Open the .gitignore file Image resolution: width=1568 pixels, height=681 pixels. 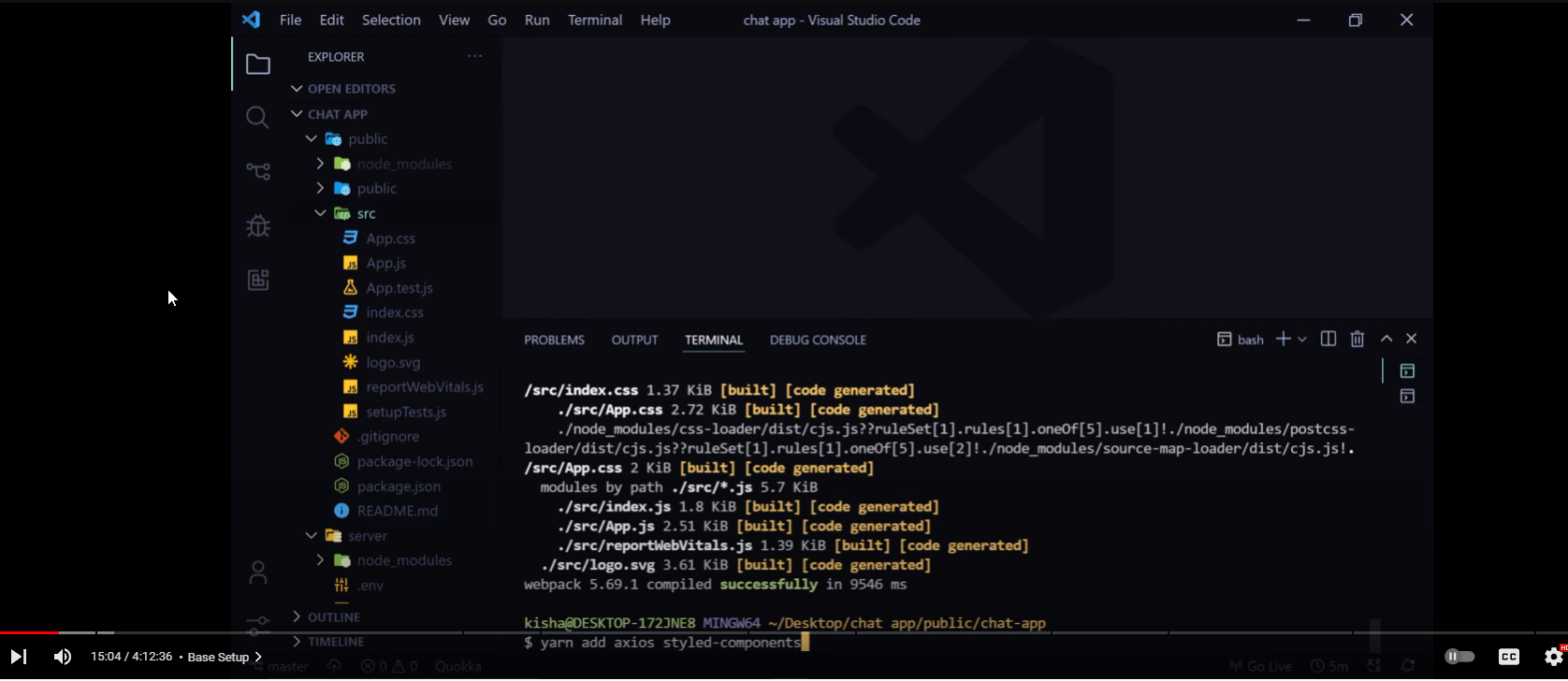pos(387,437)
